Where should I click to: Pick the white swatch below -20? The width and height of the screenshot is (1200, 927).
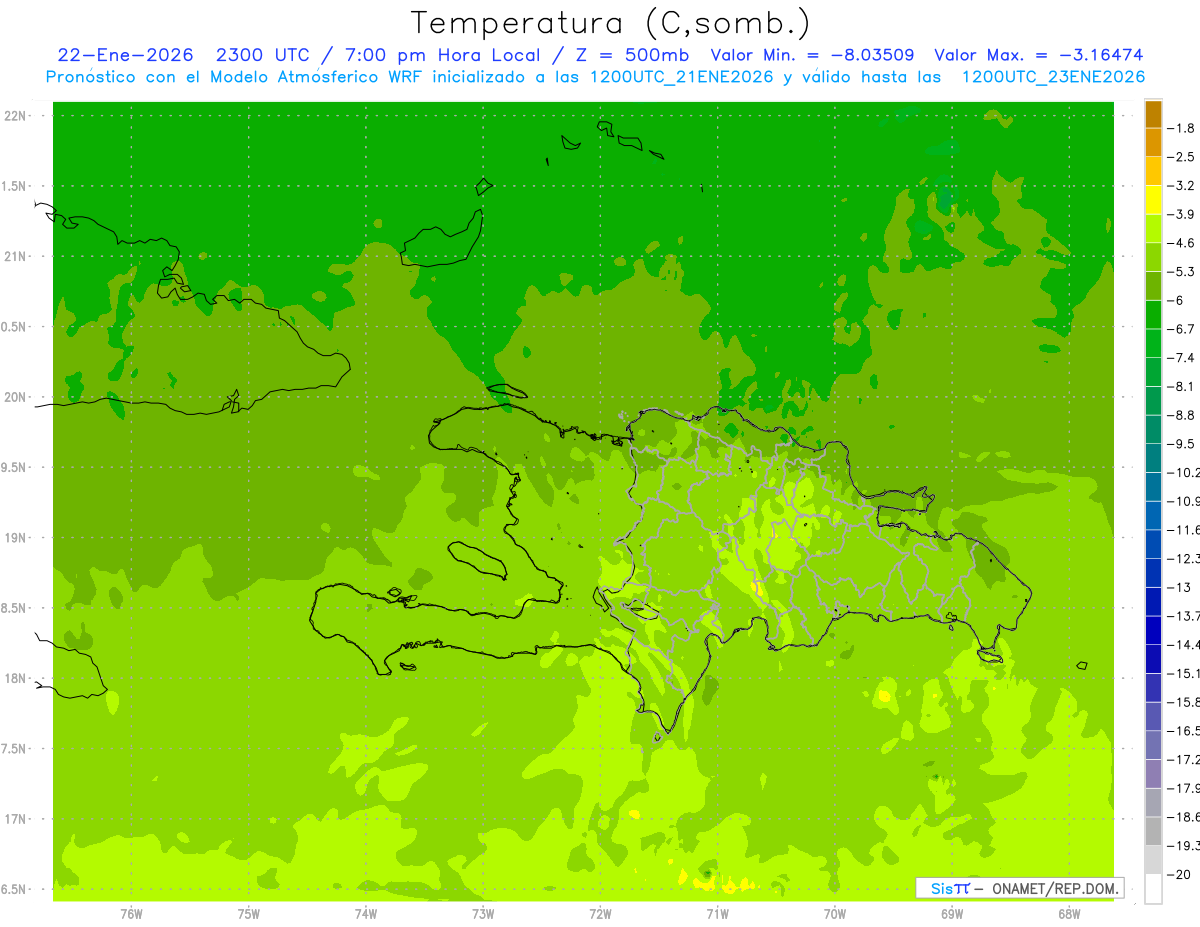coord(1153,889)
